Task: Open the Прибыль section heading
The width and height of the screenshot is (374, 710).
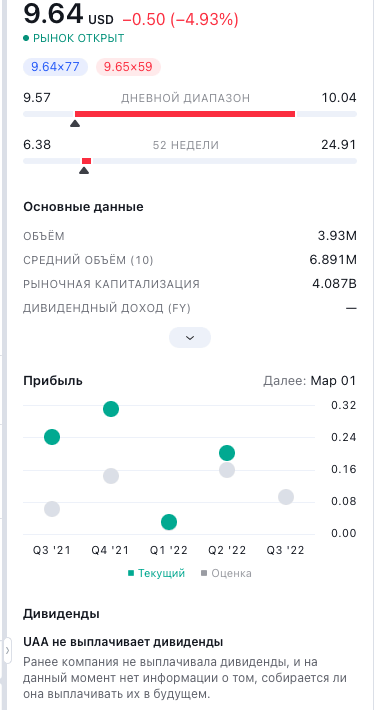Action: tap(53, 381)
